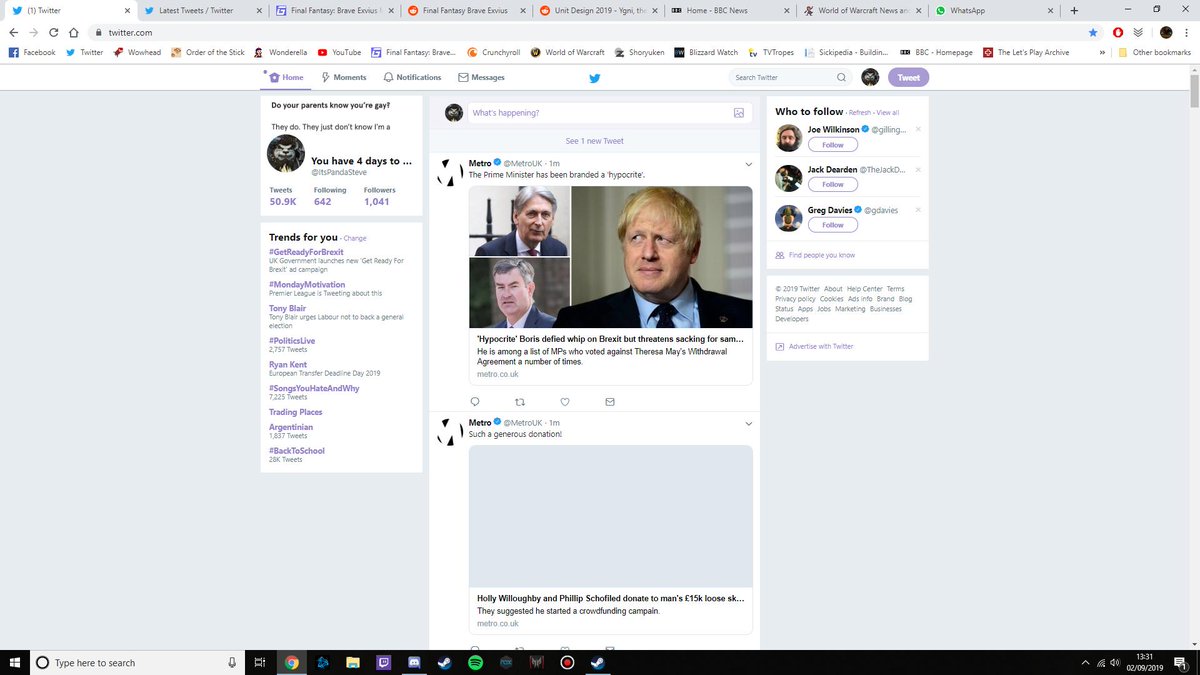Switch to Latest Tweets / Twitter tab
This screenshot has width=1200, height=675.
203,10
